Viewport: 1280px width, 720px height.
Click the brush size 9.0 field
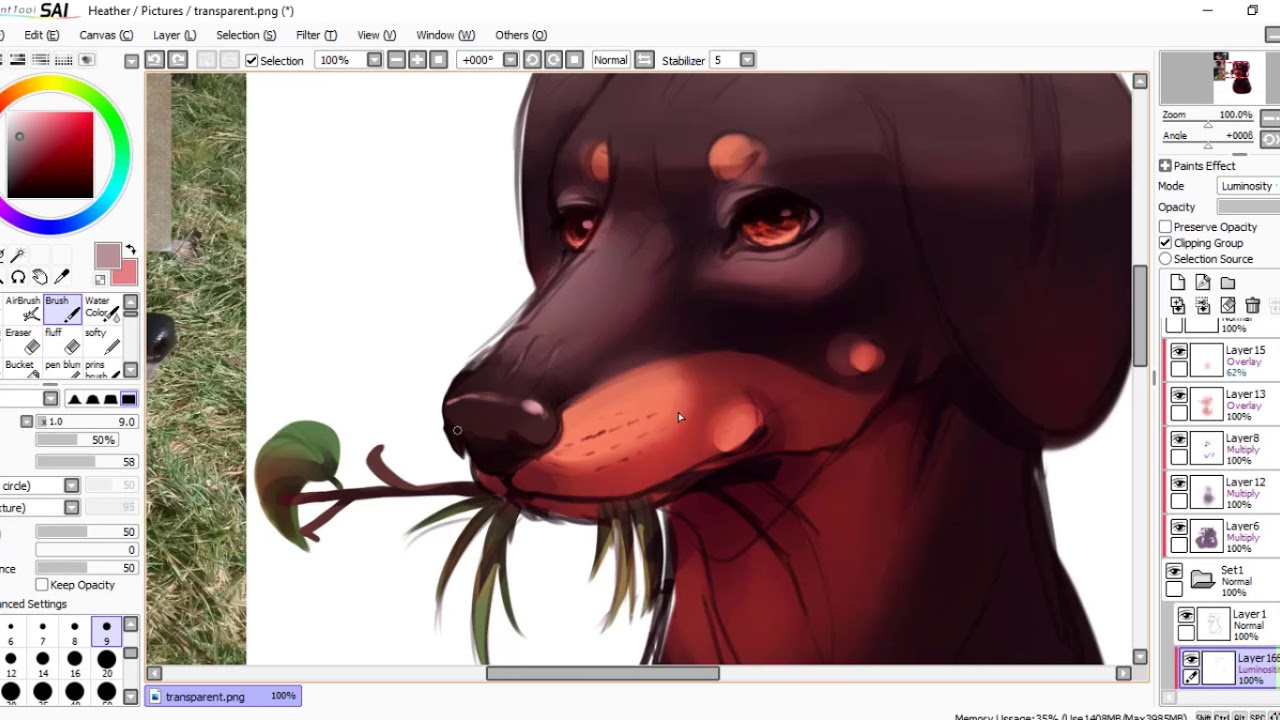click(x=86, y=422)
